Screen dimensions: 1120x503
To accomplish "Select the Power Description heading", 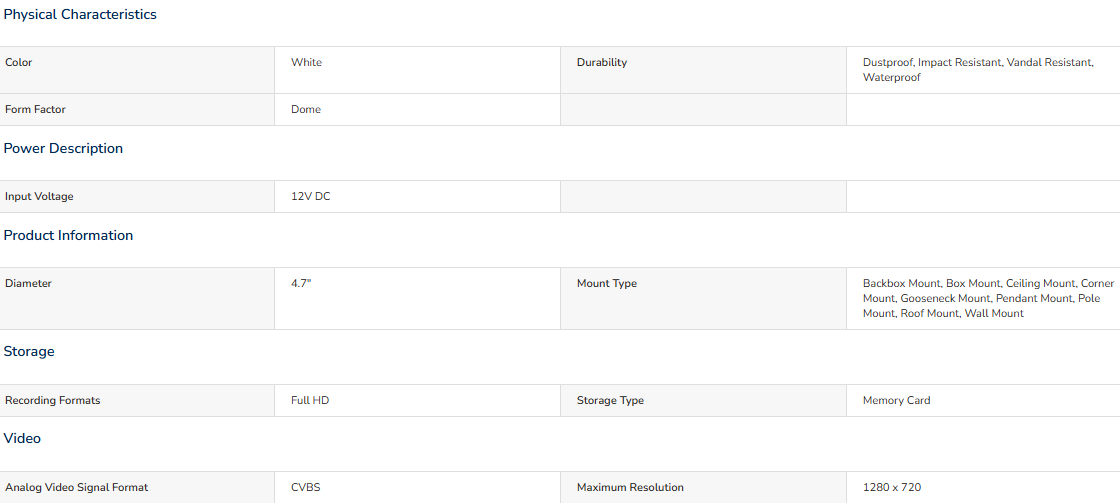I will click(x=63, y=149).
